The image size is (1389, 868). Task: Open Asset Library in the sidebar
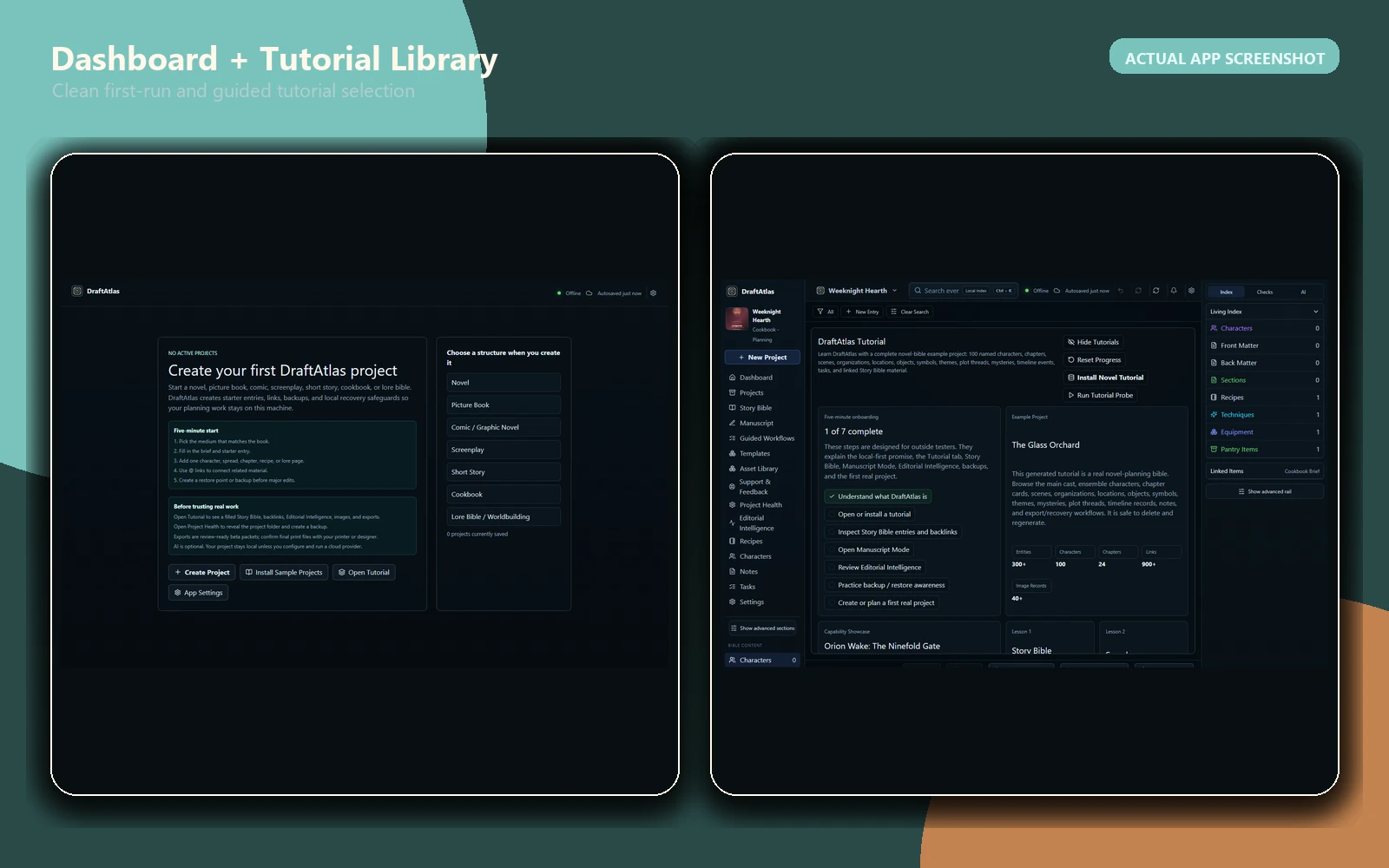coord(762,469)
